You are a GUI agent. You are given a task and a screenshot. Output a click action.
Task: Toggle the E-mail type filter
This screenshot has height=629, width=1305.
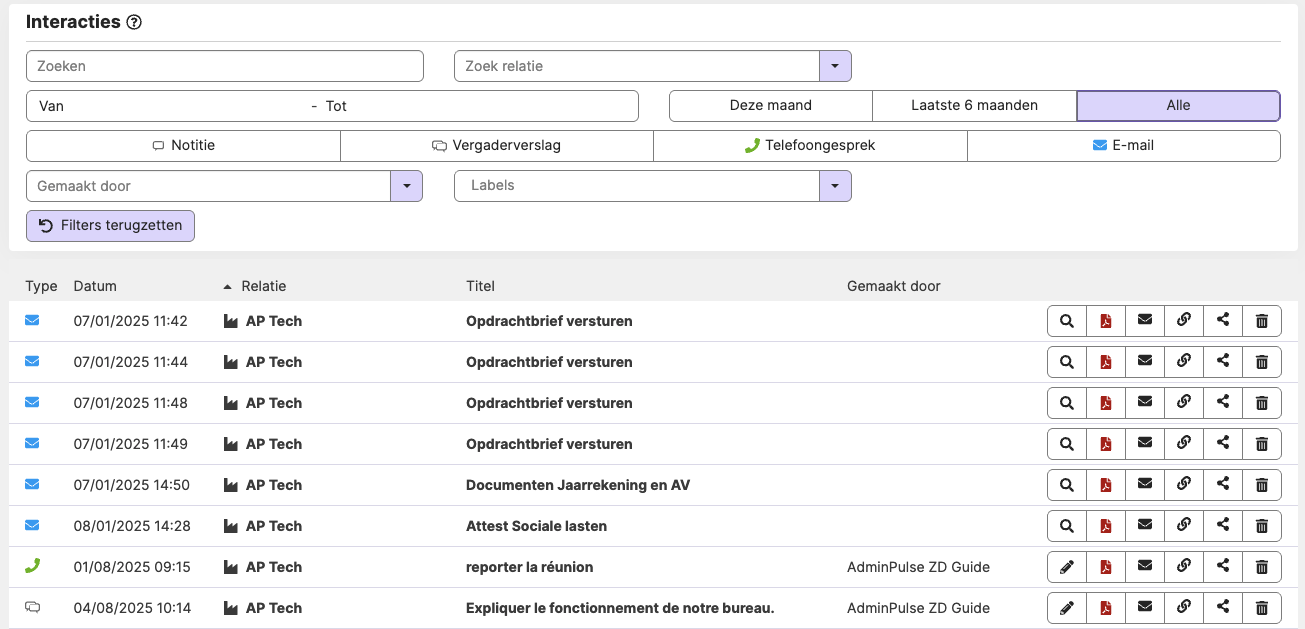1124,145
